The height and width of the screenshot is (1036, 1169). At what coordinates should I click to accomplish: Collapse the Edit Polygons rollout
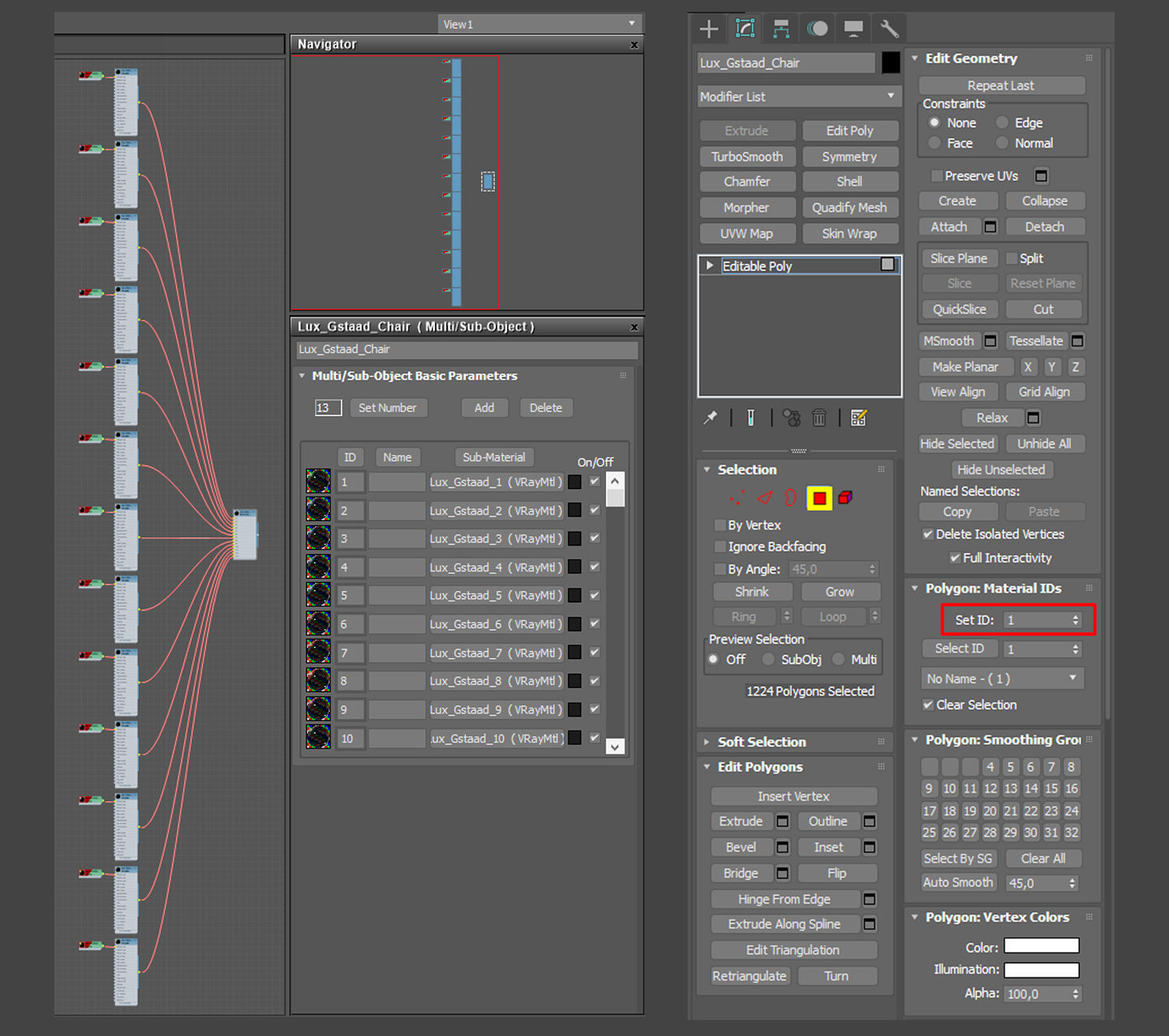[x=707, y=767]
